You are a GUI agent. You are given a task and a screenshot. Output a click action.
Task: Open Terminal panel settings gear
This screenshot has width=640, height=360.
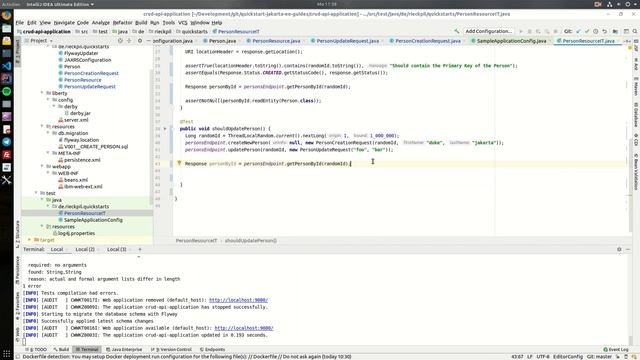coord(619,249)
